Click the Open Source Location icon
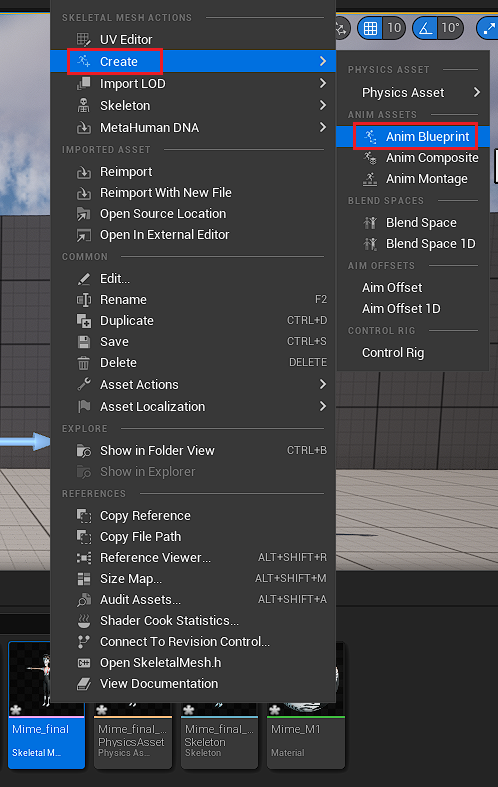498x787 pixels. tap(83, 214)
